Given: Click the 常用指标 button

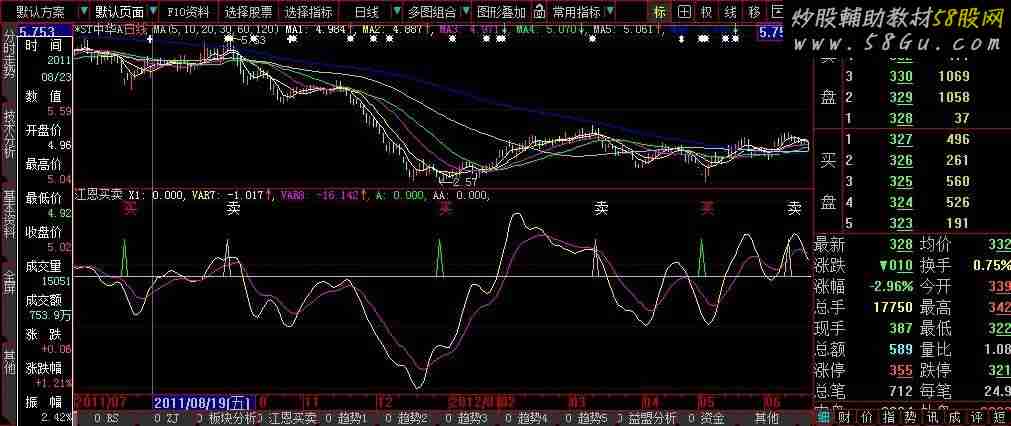Looking at the screenshot, I should click(576, 12).
